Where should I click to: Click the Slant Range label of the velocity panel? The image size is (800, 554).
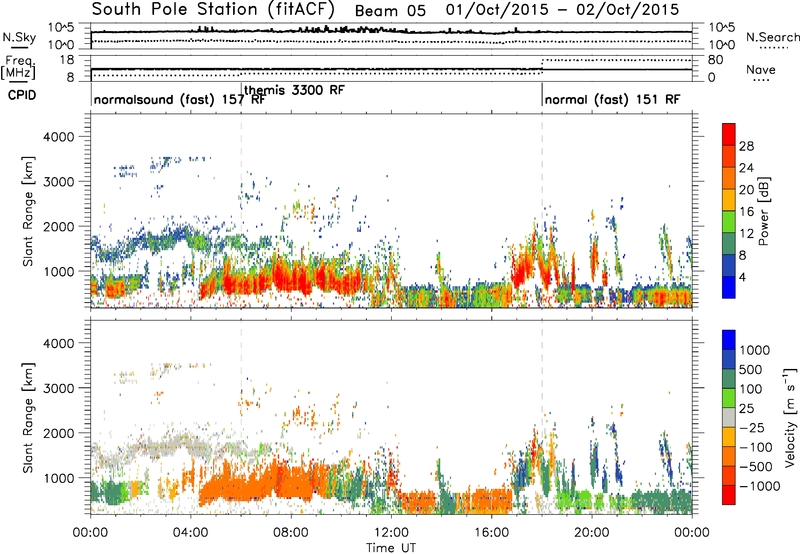click(28, 417)
